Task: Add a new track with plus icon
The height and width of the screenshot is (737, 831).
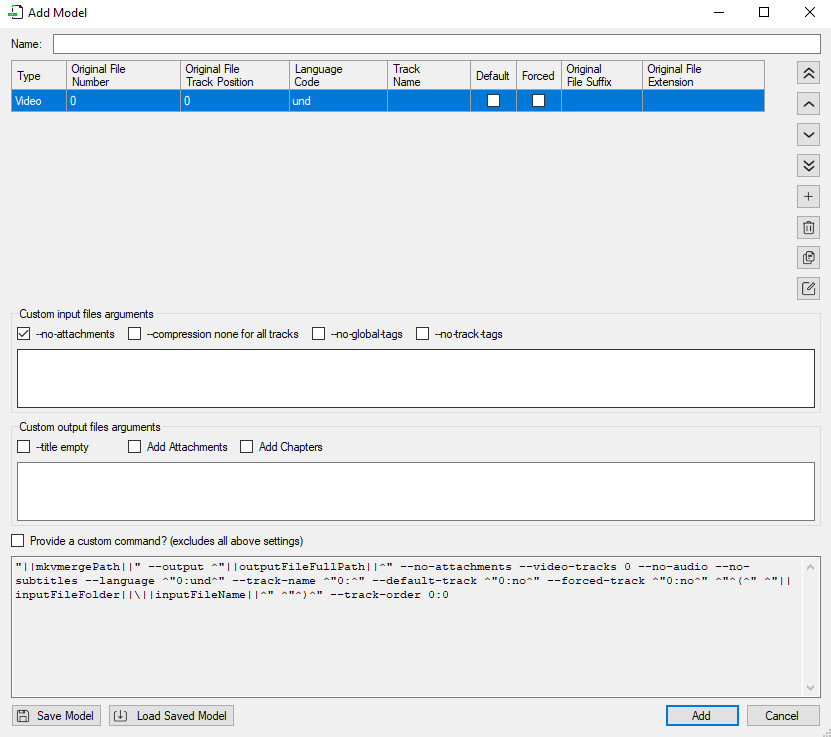Action: click(x=808, y=197)
